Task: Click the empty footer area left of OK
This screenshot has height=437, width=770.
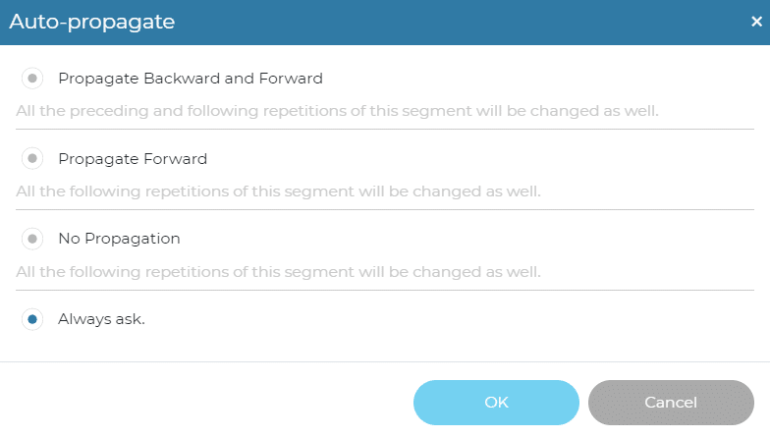Action: pos(200,402)
